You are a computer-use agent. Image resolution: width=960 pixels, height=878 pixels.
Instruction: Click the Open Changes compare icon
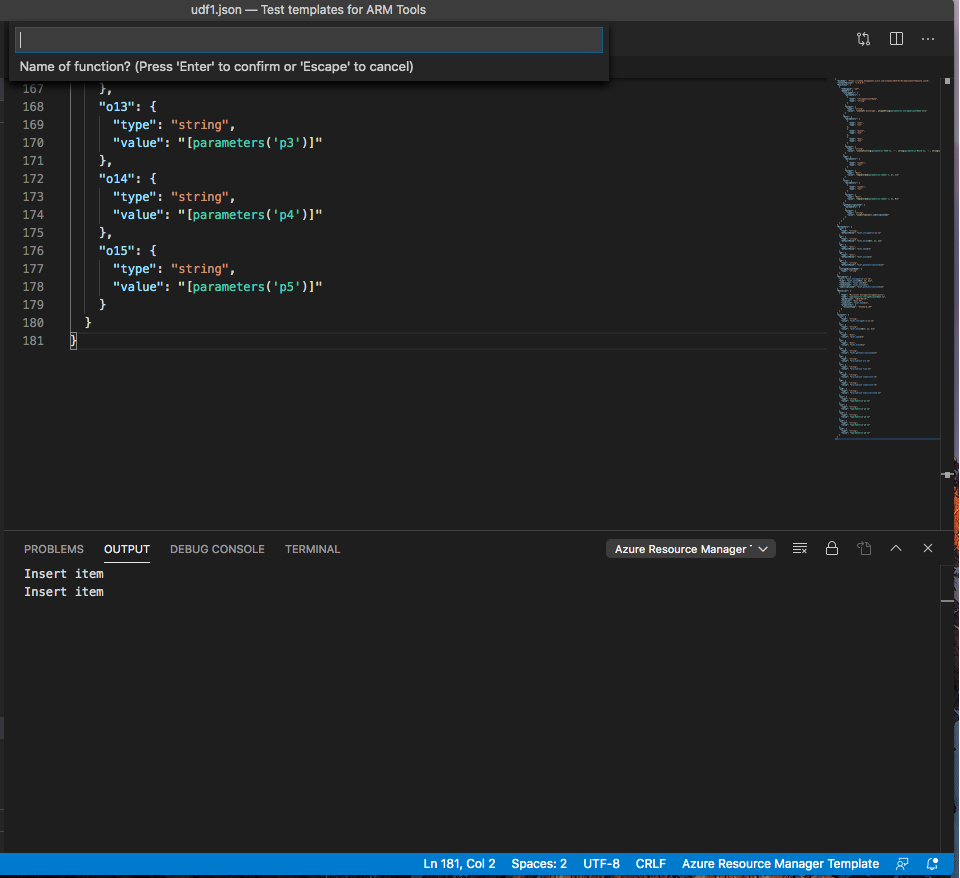[863, 39]
